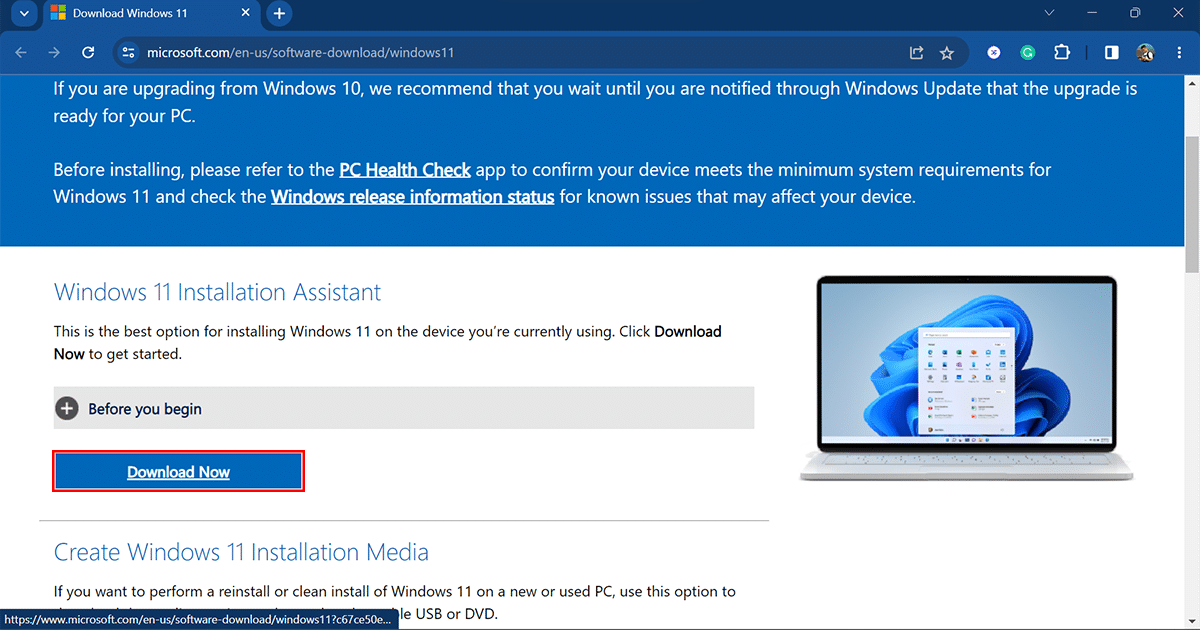Open a new tab with plus button

point(279,14)
